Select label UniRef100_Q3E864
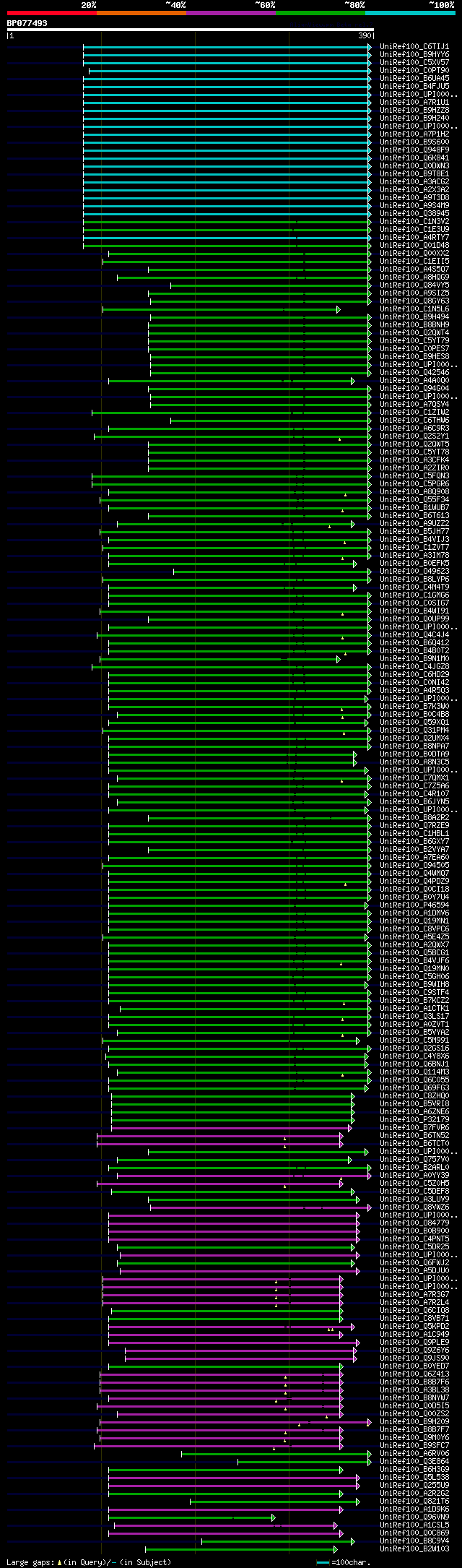Viewport: 462px width, 1568px height. [x=414, y=1462]
